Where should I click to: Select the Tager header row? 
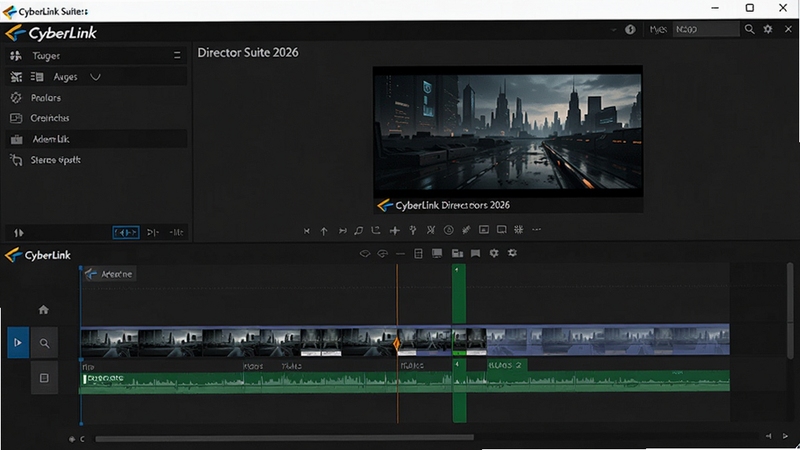[x=96, y=56]
